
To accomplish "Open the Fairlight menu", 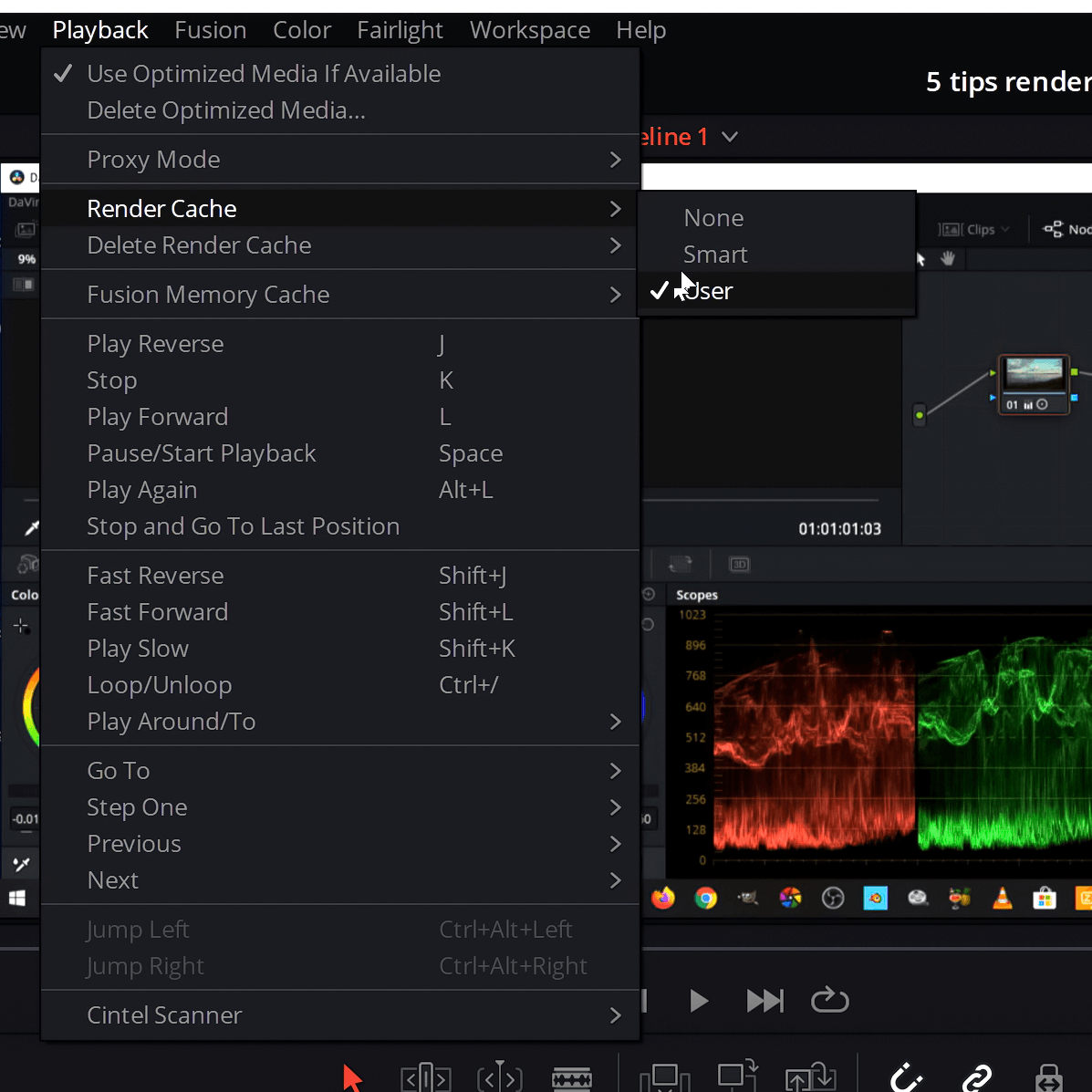I will (400, 29).
